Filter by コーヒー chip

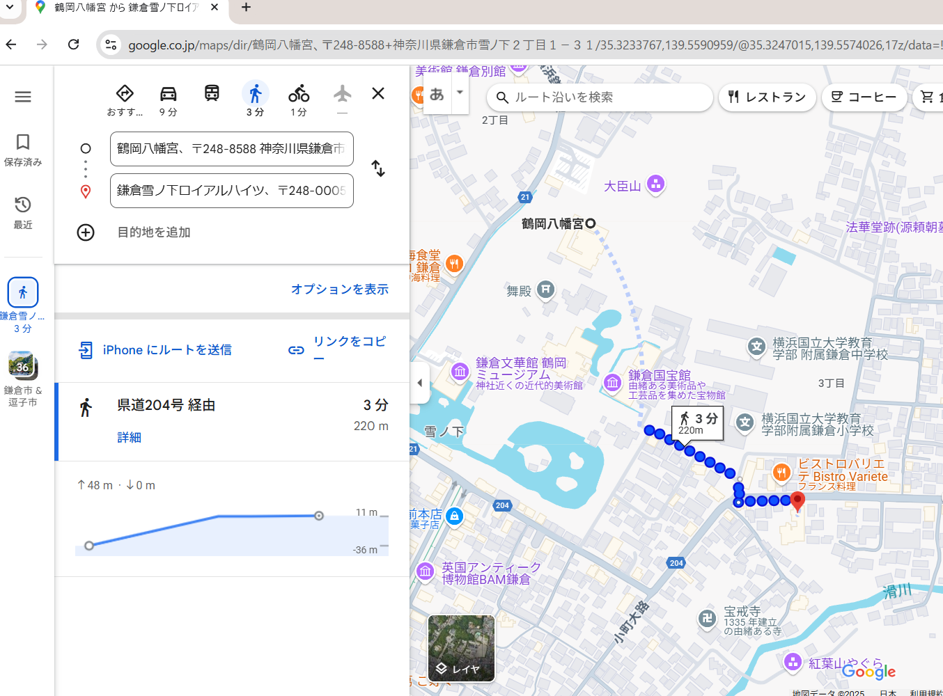click(x=864, y=97)
